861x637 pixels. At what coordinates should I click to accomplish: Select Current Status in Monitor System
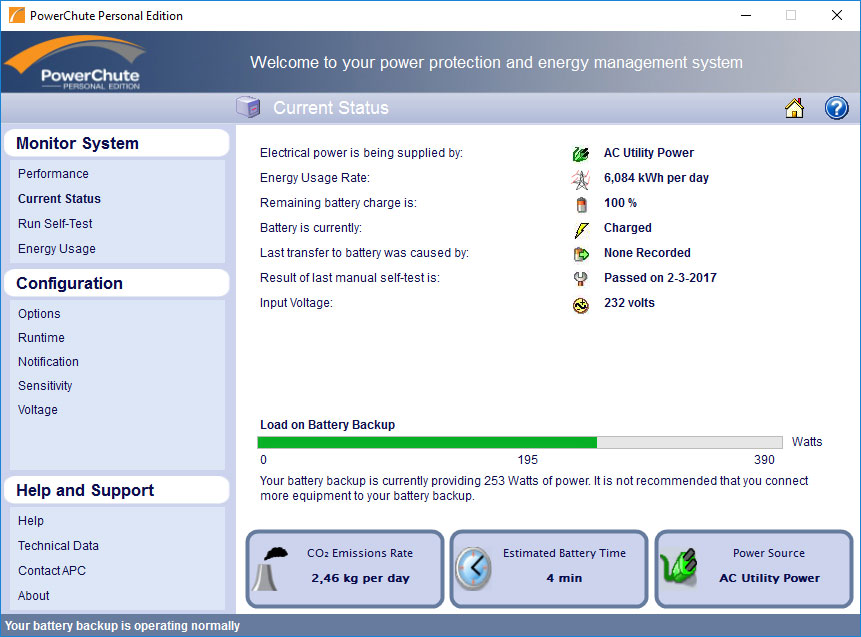pos(59,199)
